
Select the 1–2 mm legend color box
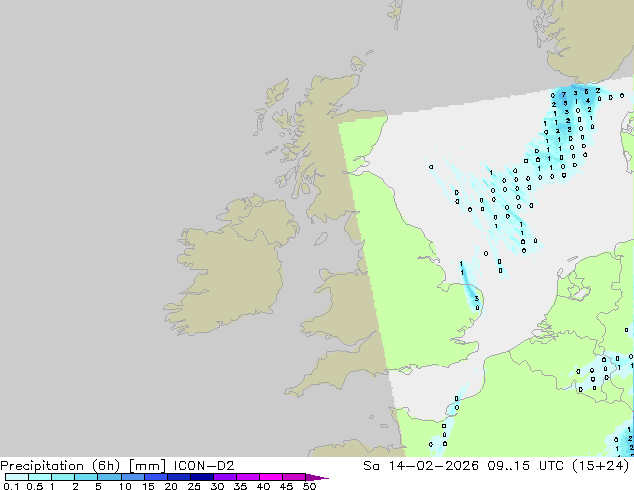point(63,477)
